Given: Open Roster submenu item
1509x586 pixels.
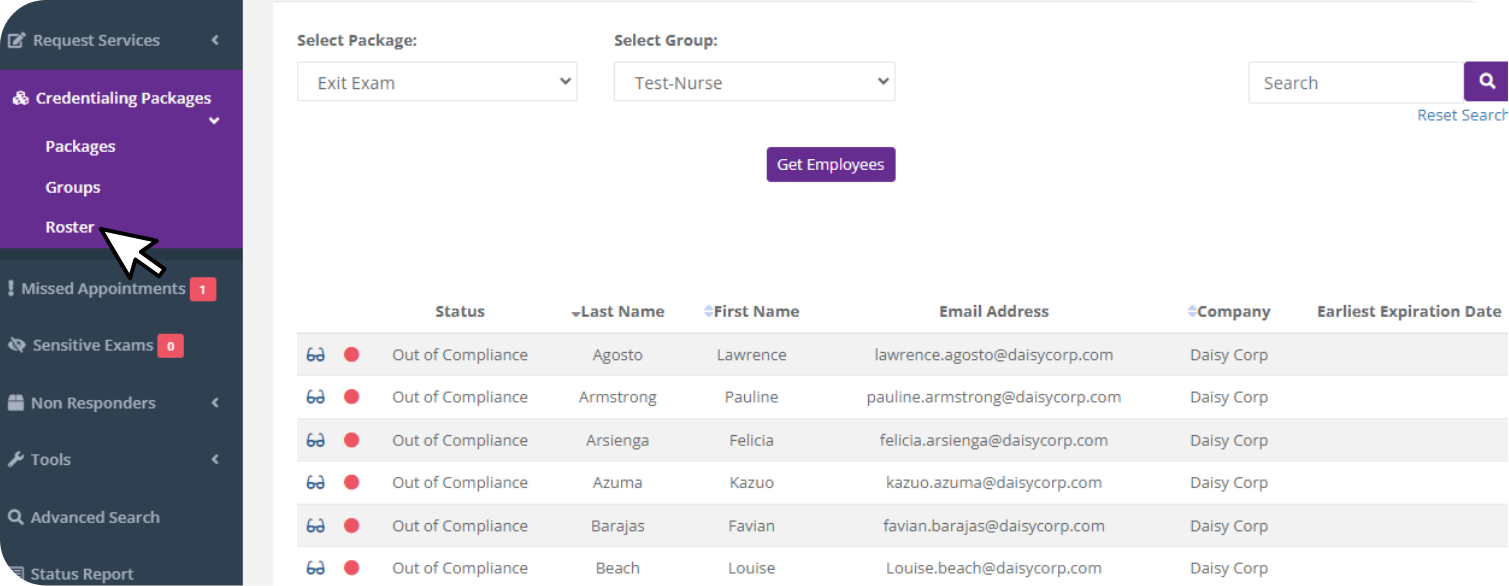Looking at the screenshot, I should [x=70, y=227].
